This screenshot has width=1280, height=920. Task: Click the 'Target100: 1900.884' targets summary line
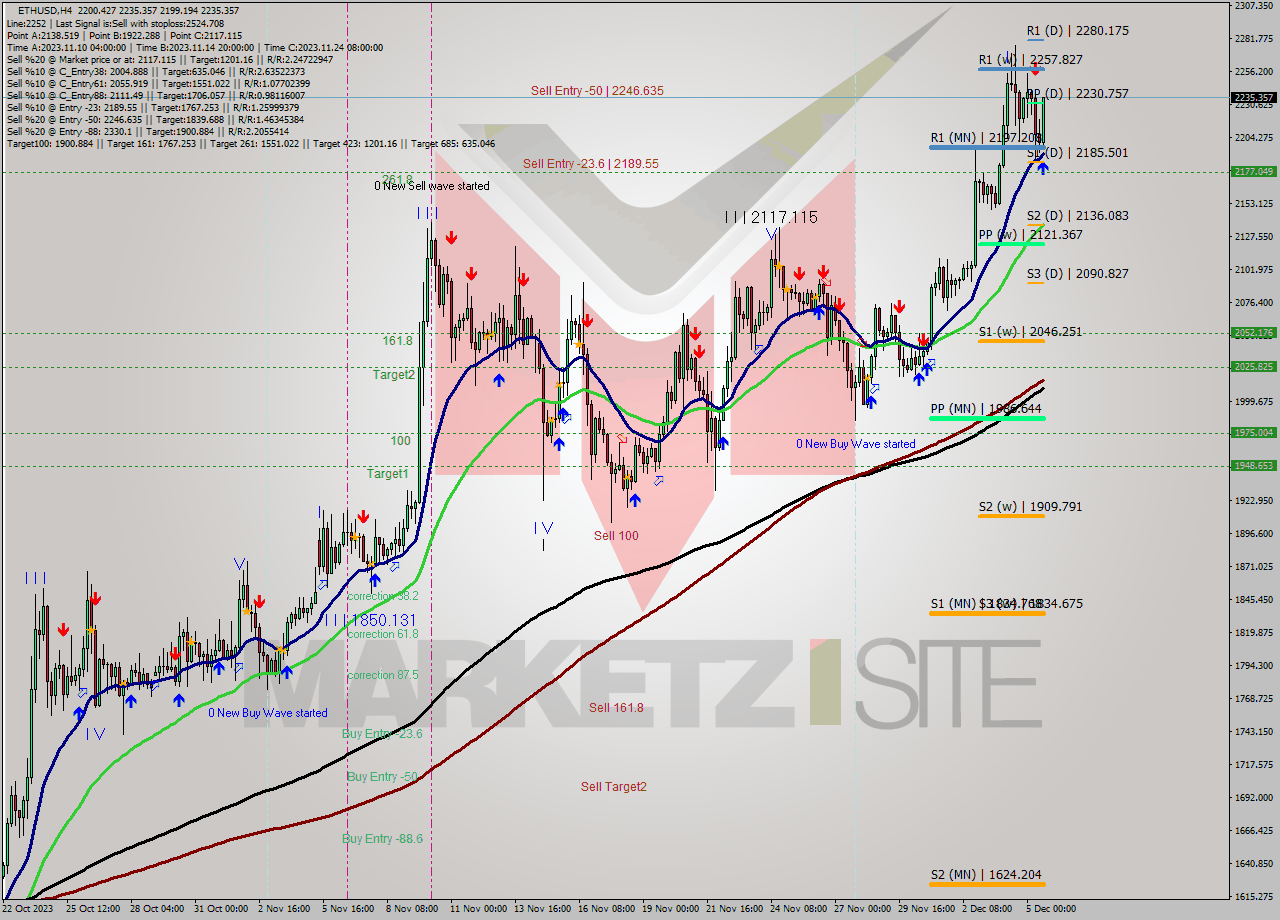pyautogui.click(x=251, y=143)
